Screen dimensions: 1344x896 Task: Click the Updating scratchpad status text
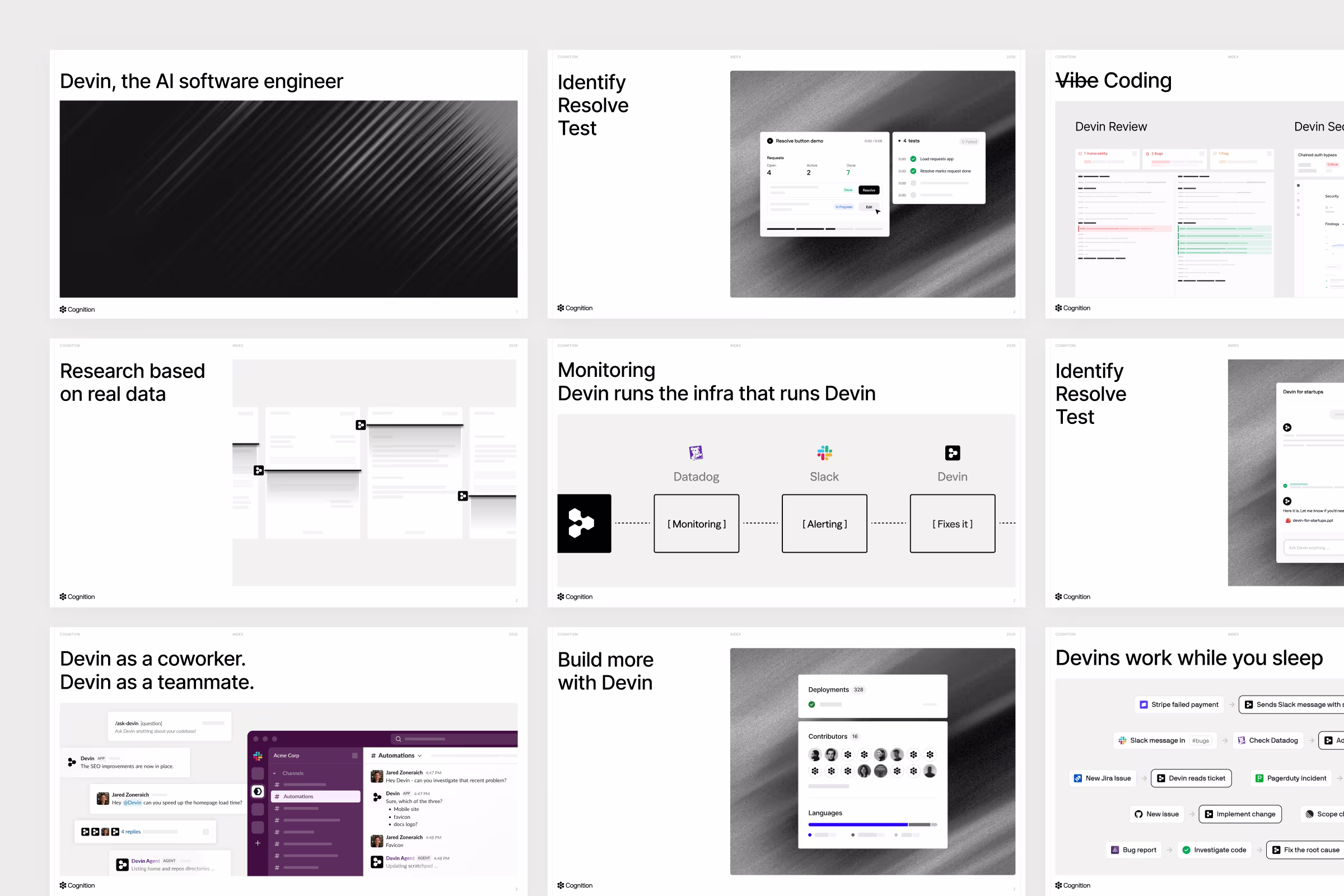pos(412,866)
